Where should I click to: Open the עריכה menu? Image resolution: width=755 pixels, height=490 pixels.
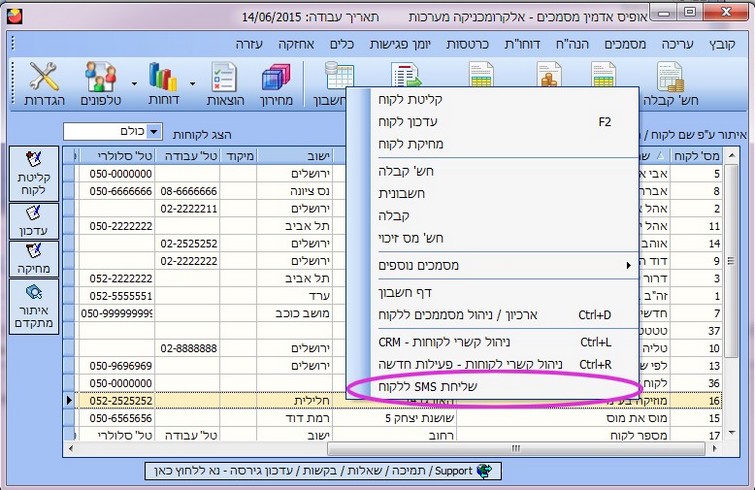677,44
